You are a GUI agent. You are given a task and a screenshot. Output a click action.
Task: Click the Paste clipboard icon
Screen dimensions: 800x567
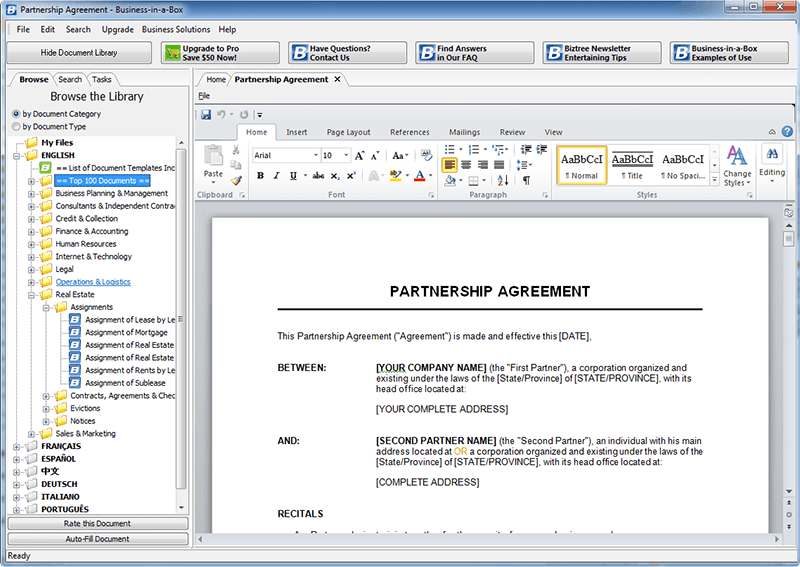(213, 160)
